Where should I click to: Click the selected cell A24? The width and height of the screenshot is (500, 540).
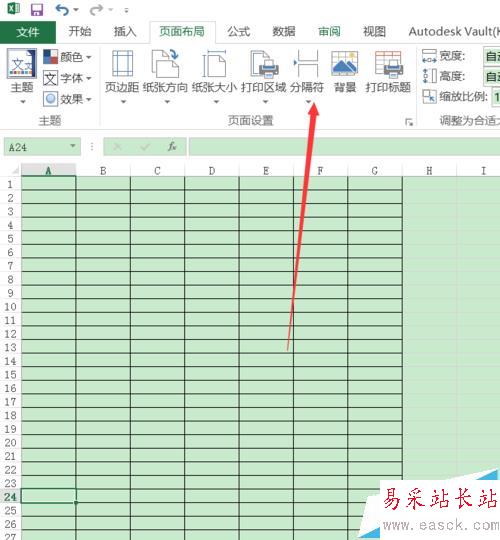49,496
